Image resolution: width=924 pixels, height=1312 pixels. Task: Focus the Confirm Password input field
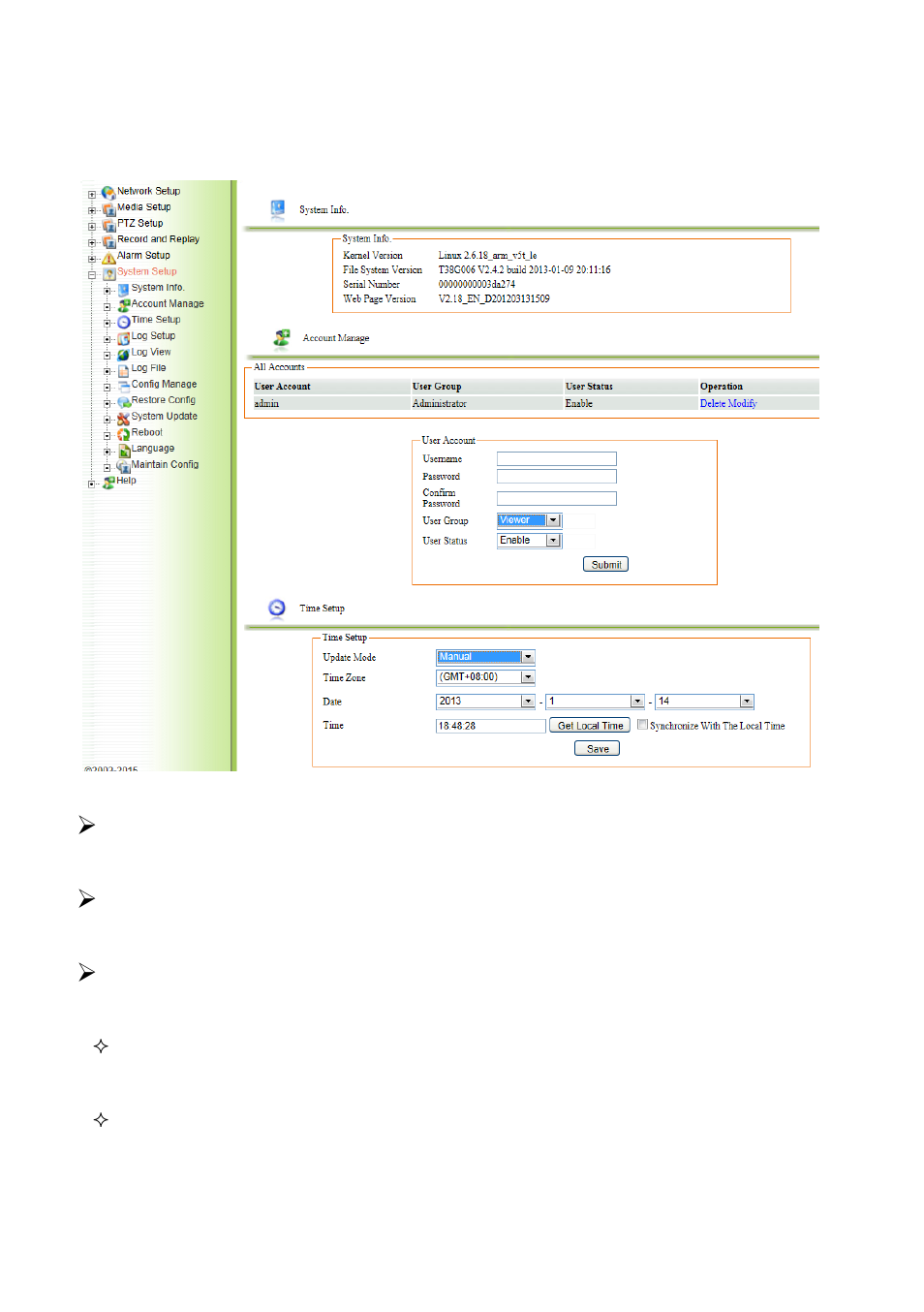tap(557, 499)
